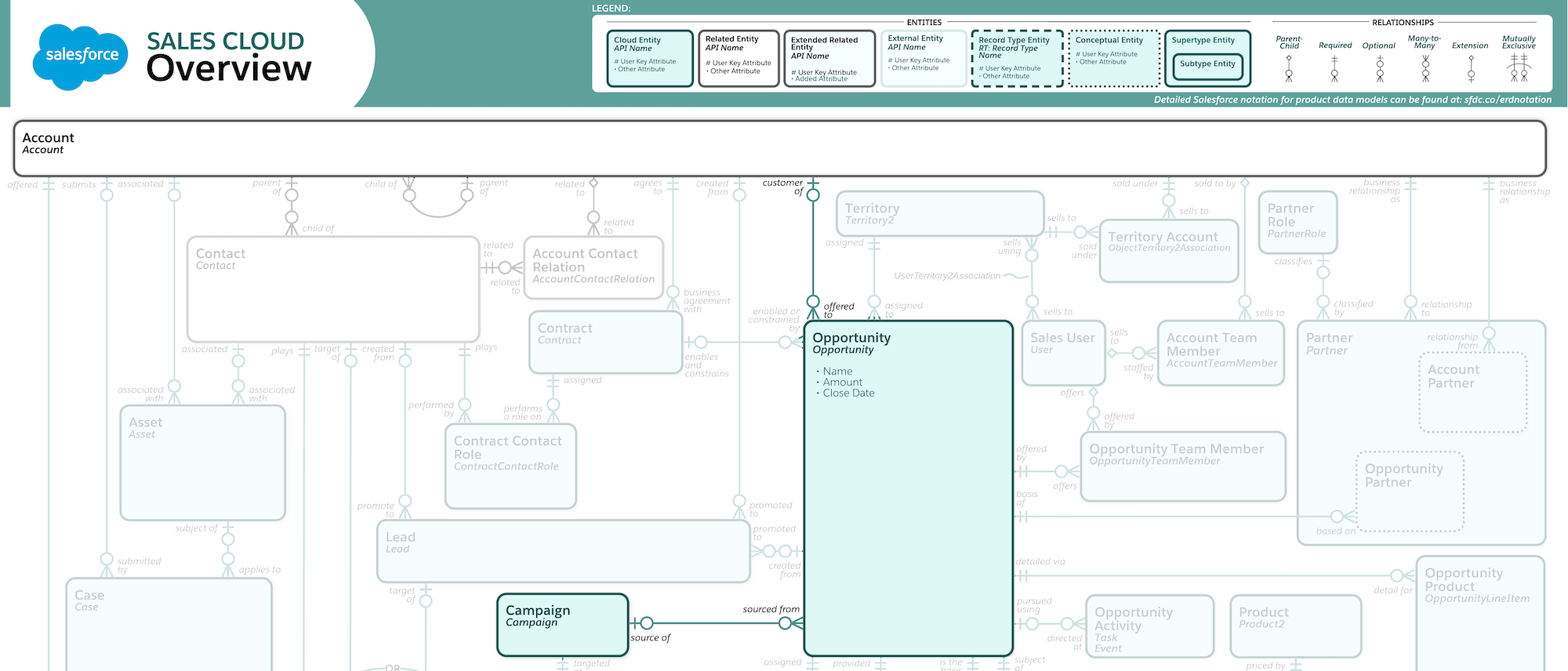Select the Opportunity Product entity box

pos(1480,614)
